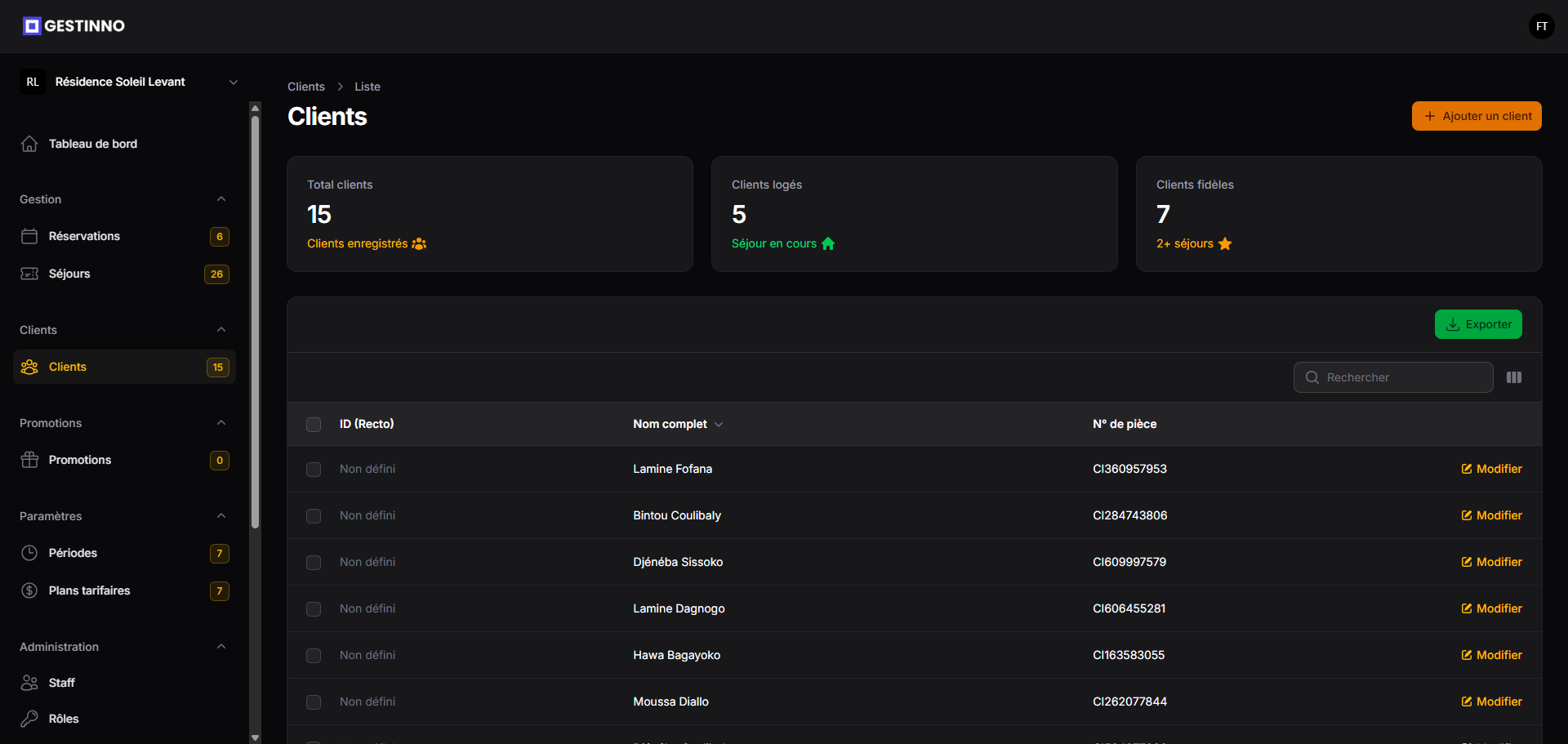Open the Réservations menu item
The image size is (1568, 744).
pyautogui.click(x=124, y=236)
